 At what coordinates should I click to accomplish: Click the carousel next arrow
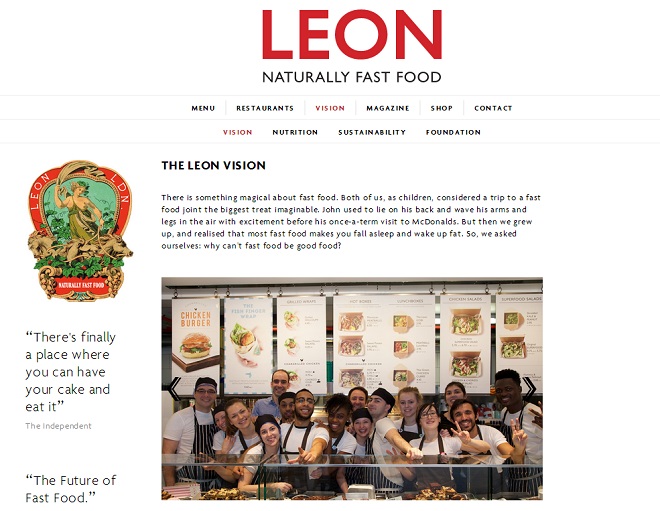(529, 388)
